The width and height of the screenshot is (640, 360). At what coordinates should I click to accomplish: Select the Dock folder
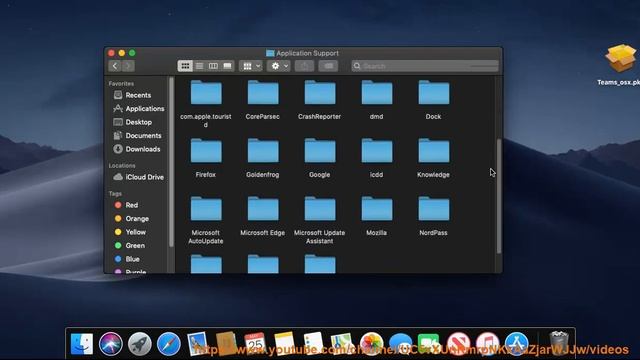click(x=433, y=93)
